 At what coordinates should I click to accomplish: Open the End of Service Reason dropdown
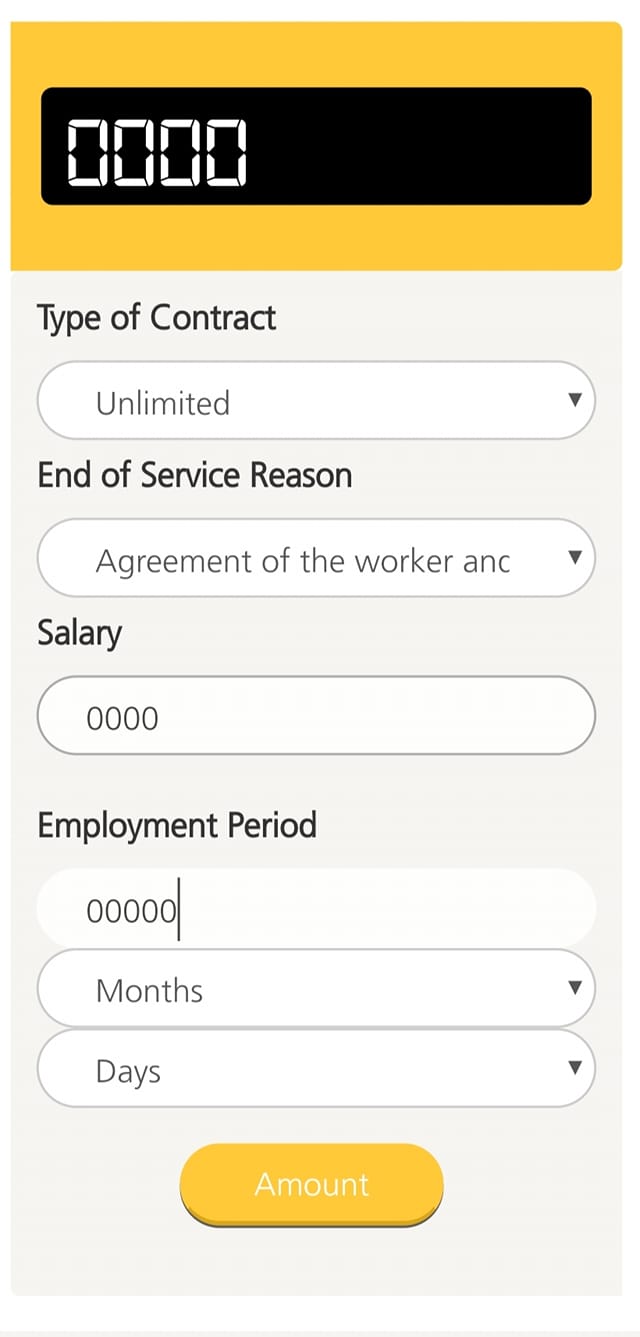316,558
